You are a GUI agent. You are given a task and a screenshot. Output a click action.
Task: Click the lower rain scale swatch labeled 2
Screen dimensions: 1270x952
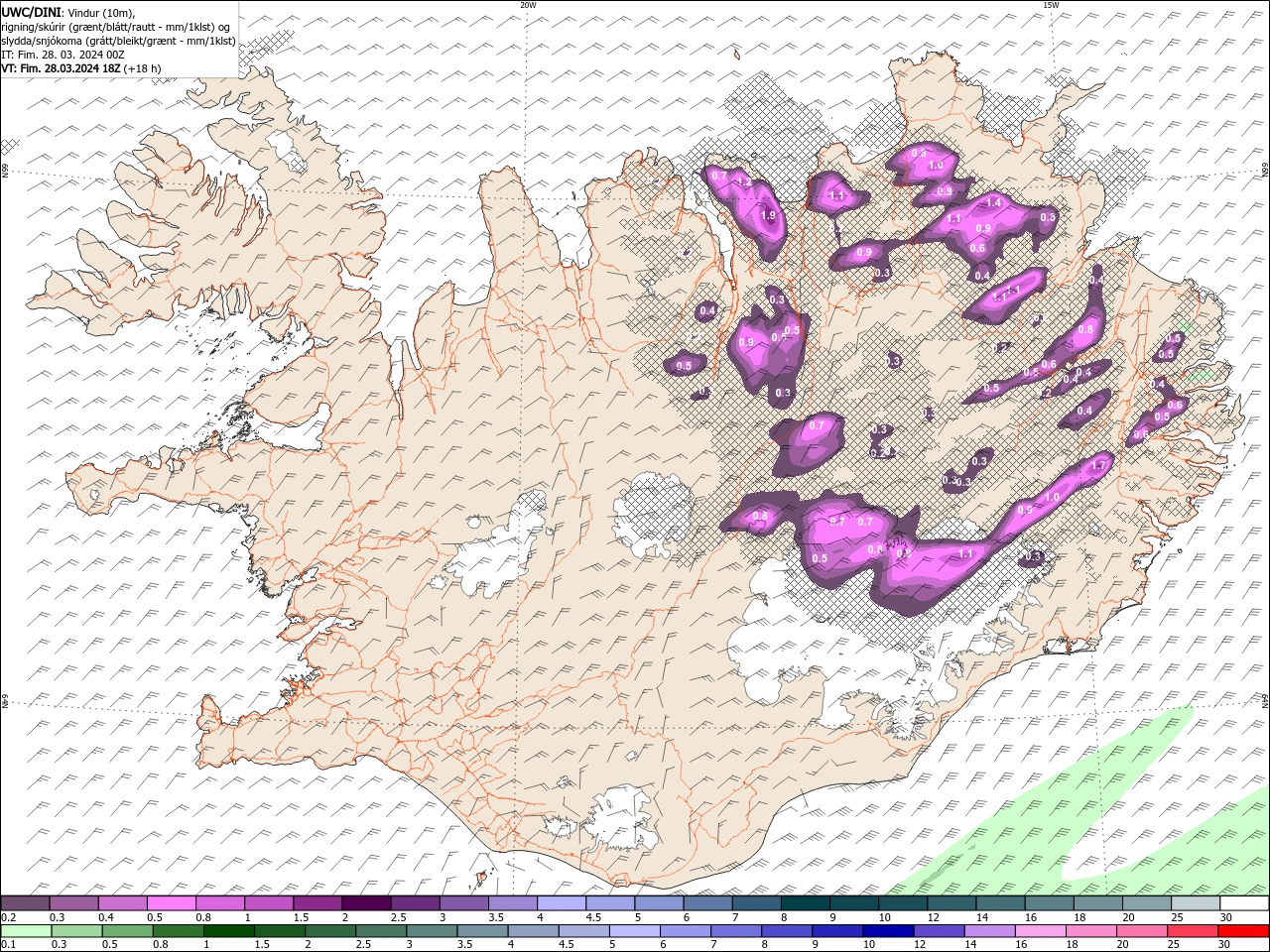(x=329, y=931)
